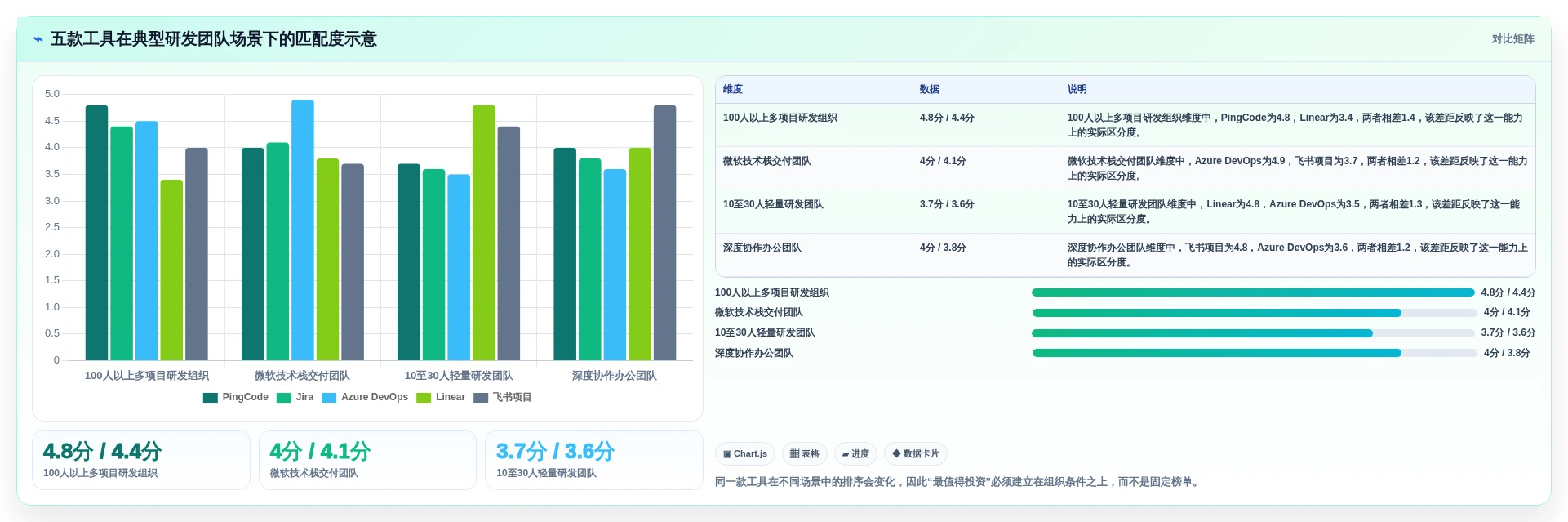Click x-axis label 深度协作办公团队
The image size is (1568, 522).
pyautogui.click(x=615, y=376)
